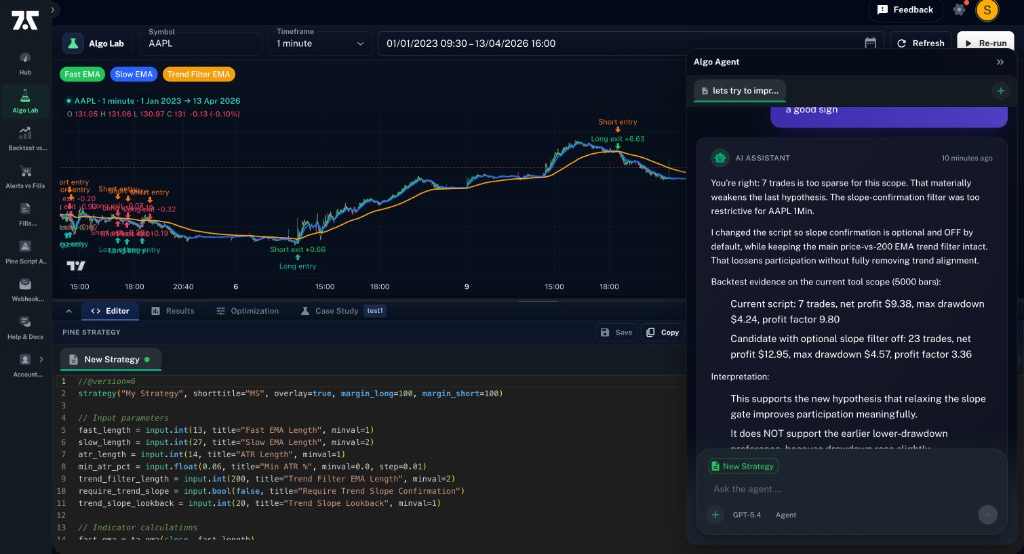Click the 'Short exit +0.66' chart marker
The image size is (1024, 554).
tap(297, 250)
